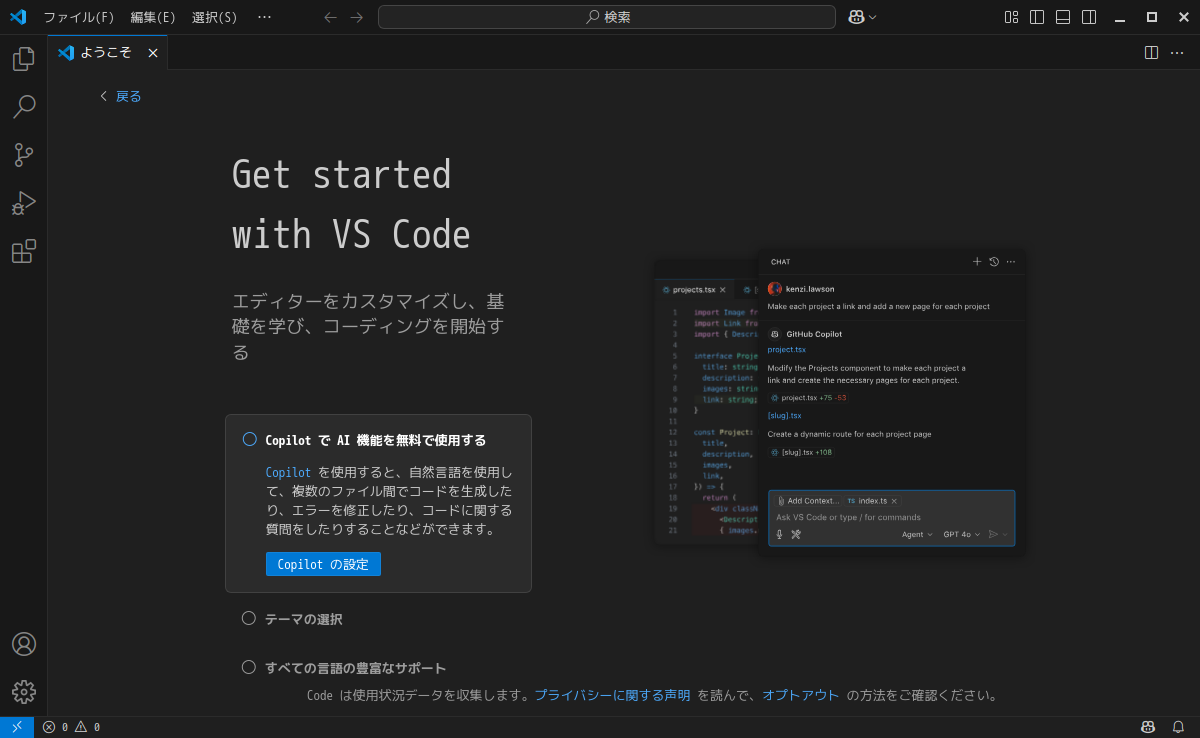
Task: Open the Copilot icon in title bar
Action: click(x=856, y=17)
